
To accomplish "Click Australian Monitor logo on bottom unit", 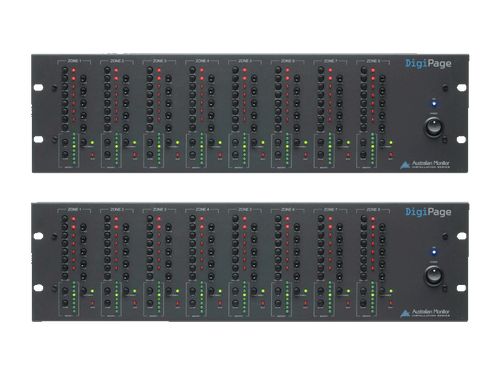I will pyautogui.click(x=425, y=313).
